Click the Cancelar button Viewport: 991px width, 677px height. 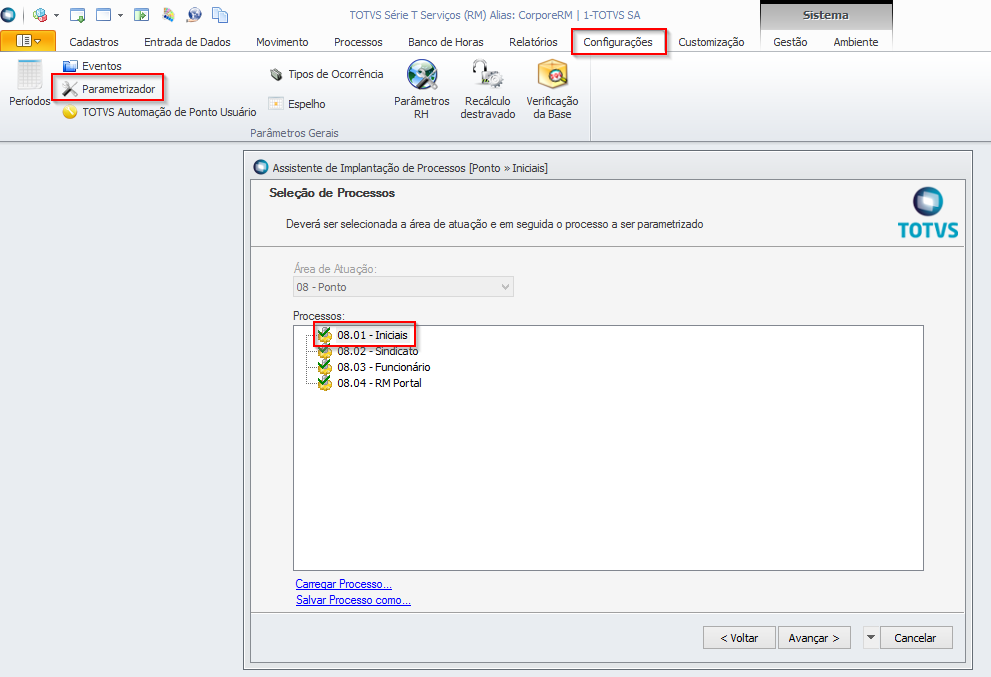click(915, 638)
